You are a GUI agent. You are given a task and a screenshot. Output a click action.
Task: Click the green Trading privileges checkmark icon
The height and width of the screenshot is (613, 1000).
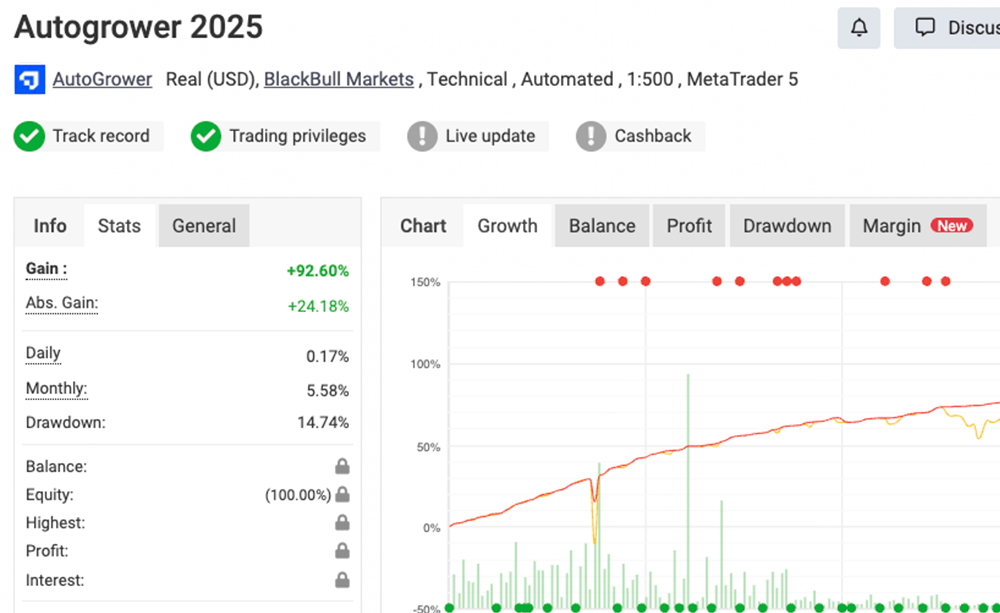(206, 136)
